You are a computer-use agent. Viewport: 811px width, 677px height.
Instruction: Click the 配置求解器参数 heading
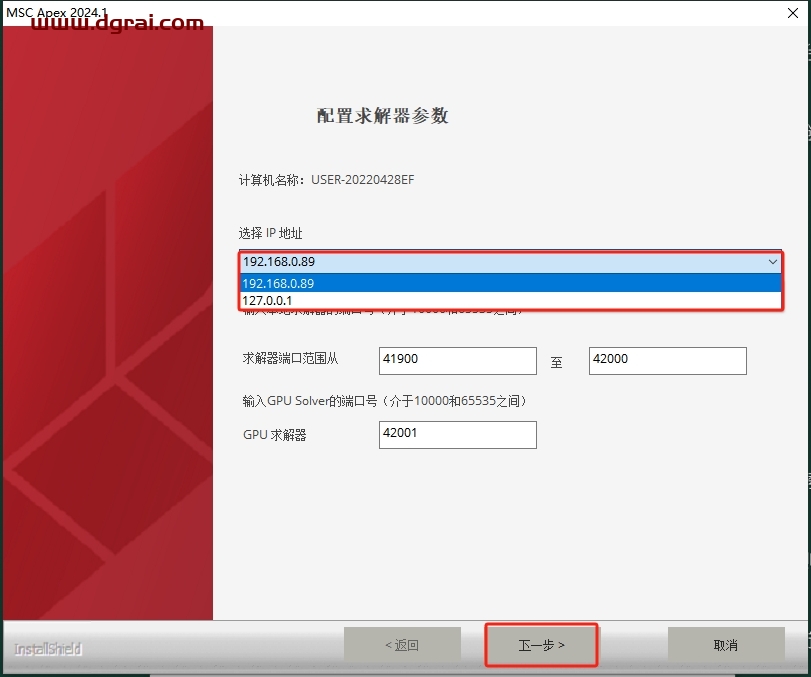pyautogui.click(x=382, y=115)
